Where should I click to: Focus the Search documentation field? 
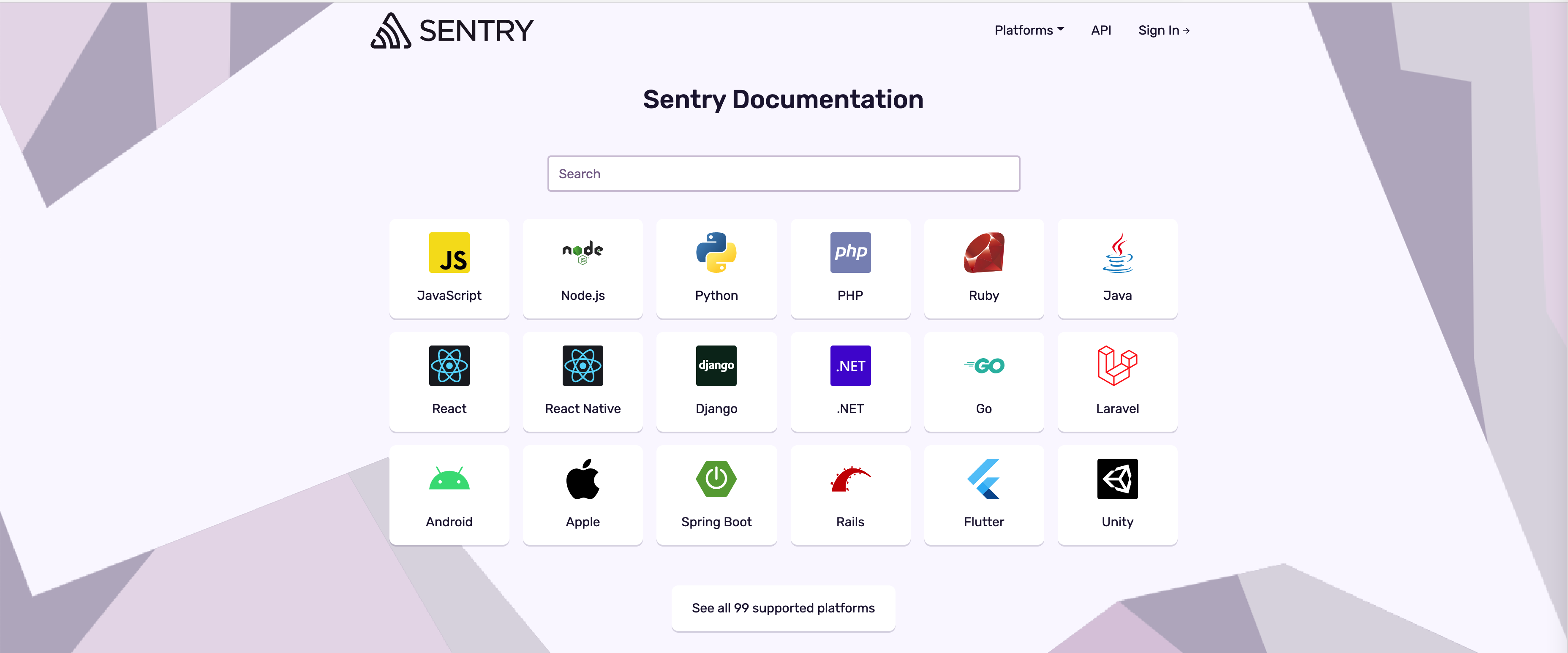pos(784,174)
